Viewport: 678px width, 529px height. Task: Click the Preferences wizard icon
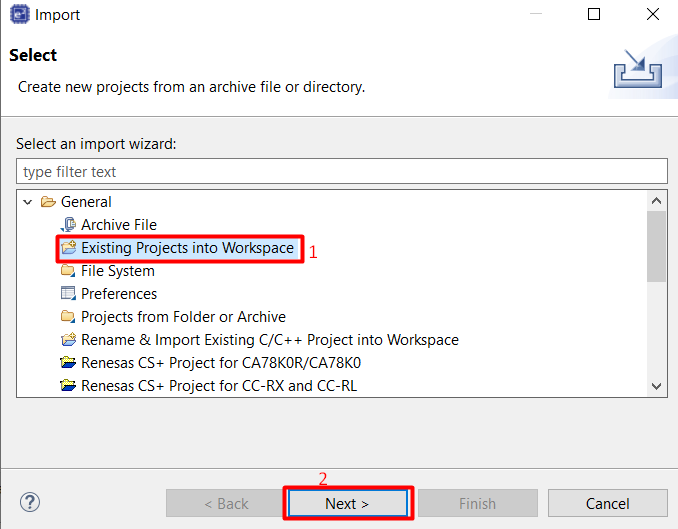tap(68, 294)
